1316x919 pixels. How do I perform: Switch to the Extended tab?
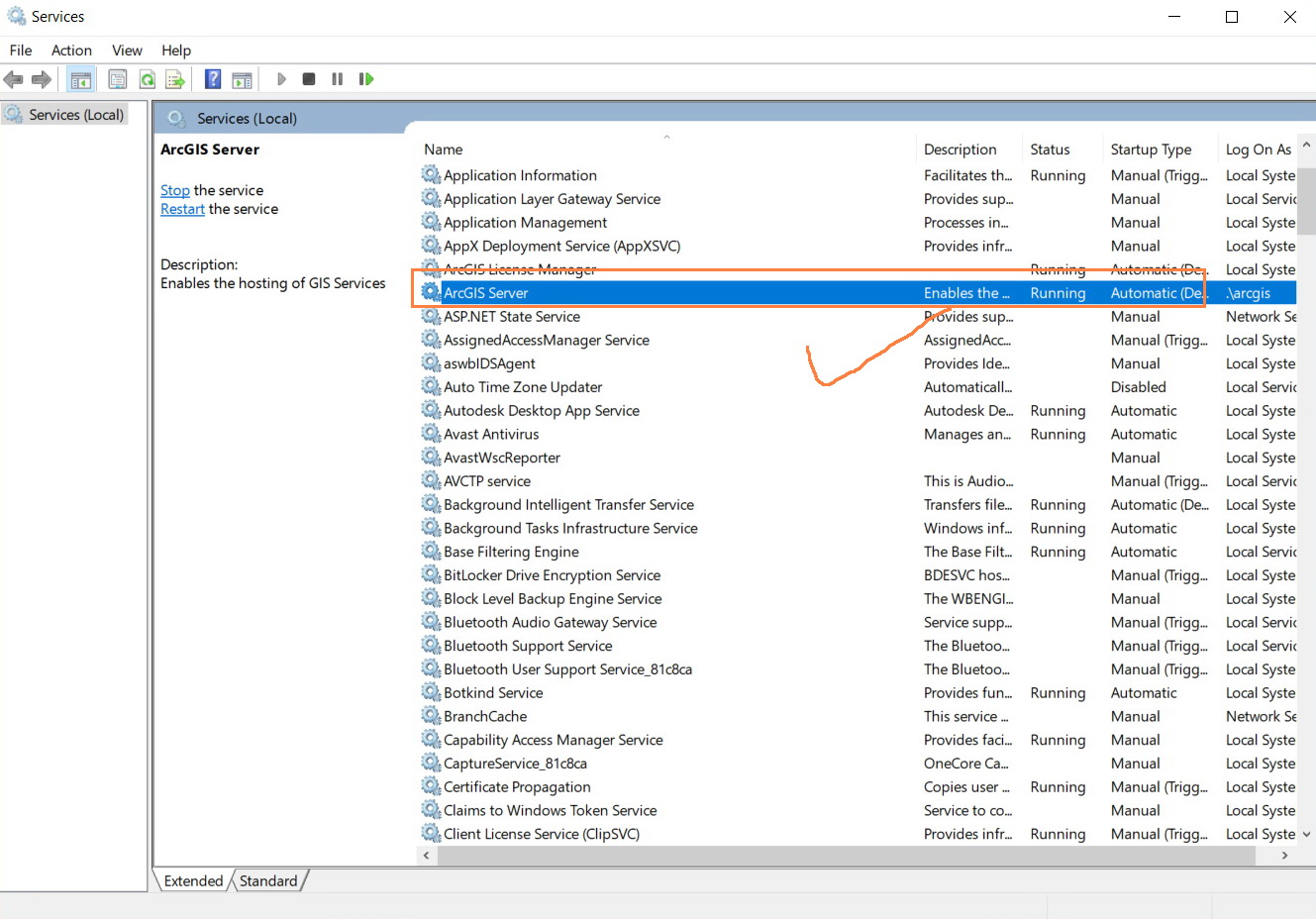click(x=193, y=880)
